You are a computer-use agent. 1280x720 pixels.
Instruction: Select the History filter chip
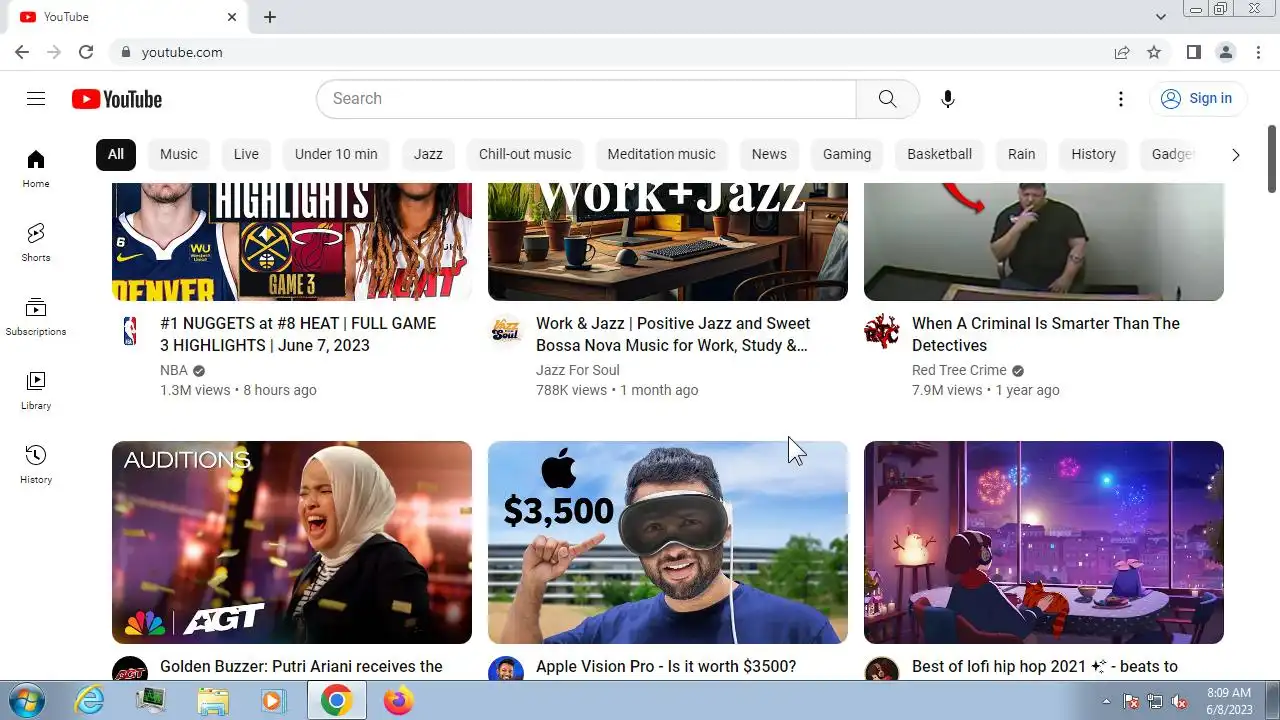point(1093,154)
